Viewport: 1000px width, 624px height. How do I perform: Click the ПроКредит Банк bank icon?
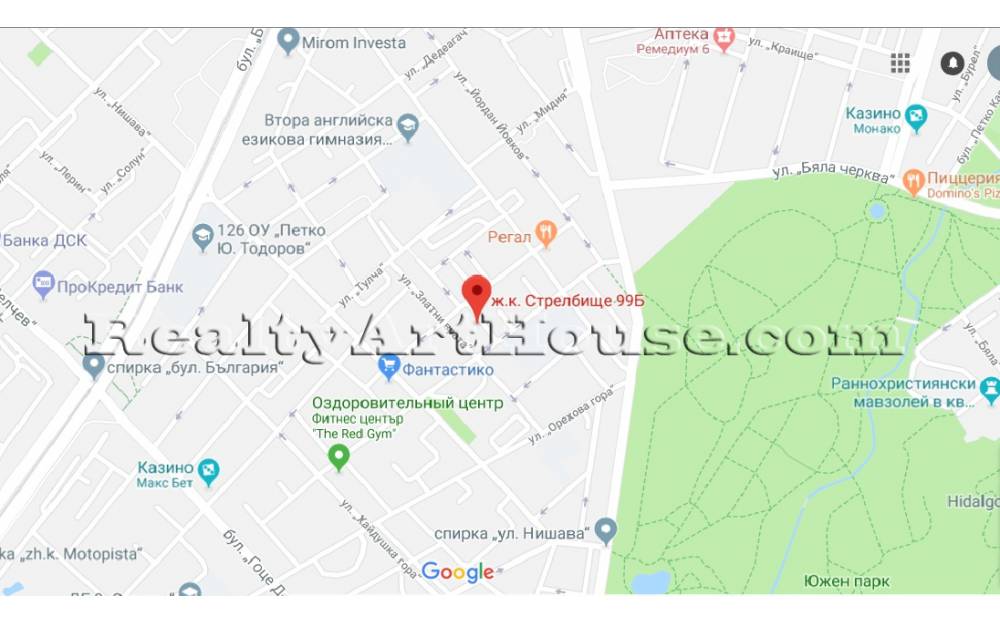43,285
